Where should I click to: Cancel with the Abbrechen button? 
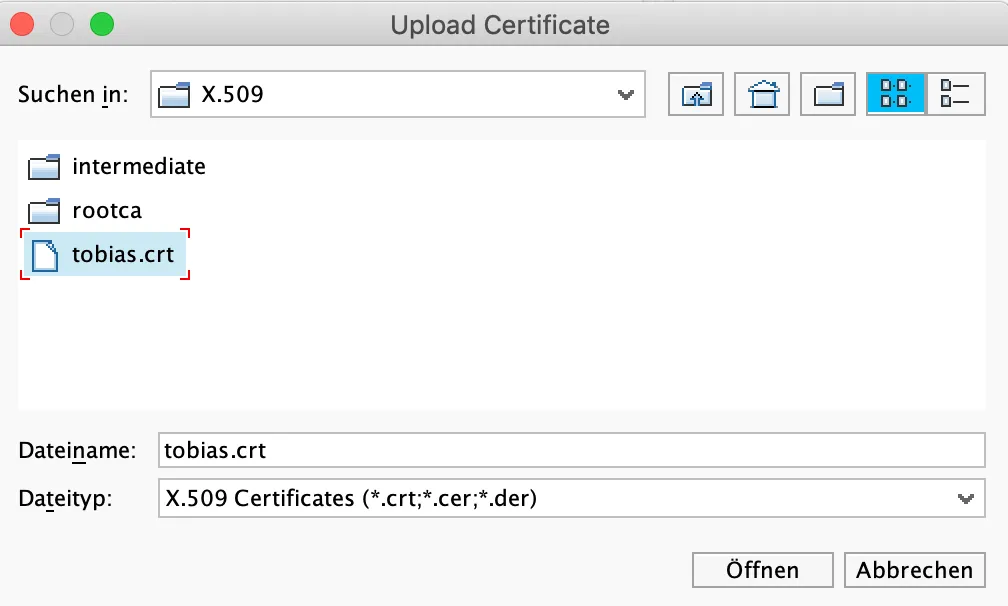point(914,570)
